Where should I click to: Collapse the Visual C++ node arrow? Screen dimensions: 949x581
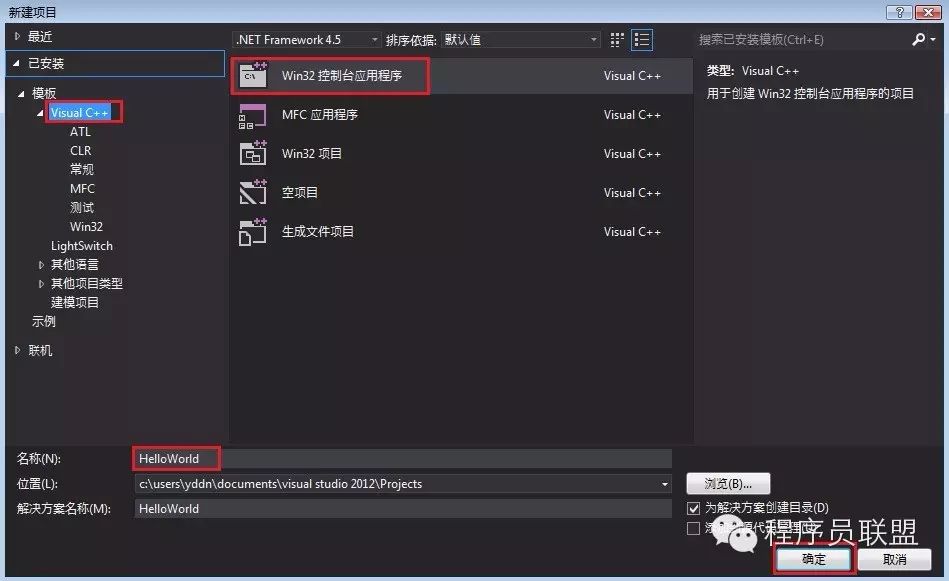pyautogui.click(x=41, y=113)
